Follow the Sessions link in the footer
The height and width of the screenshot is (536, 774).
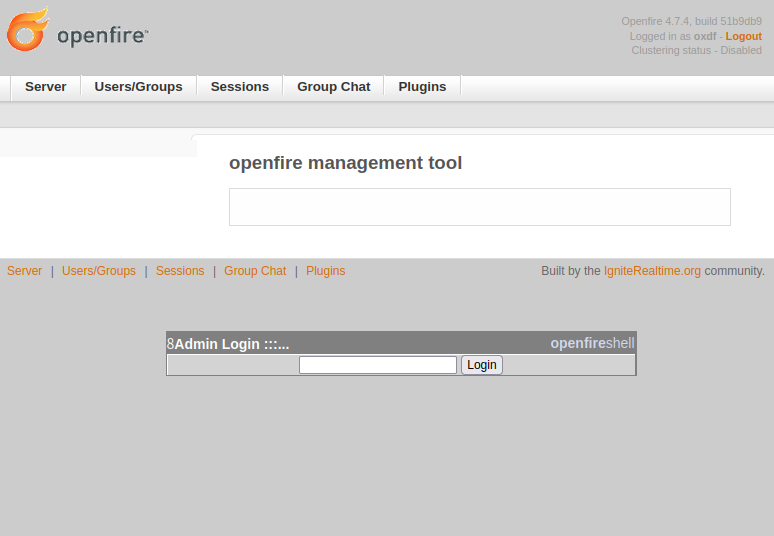pos(179,271)
